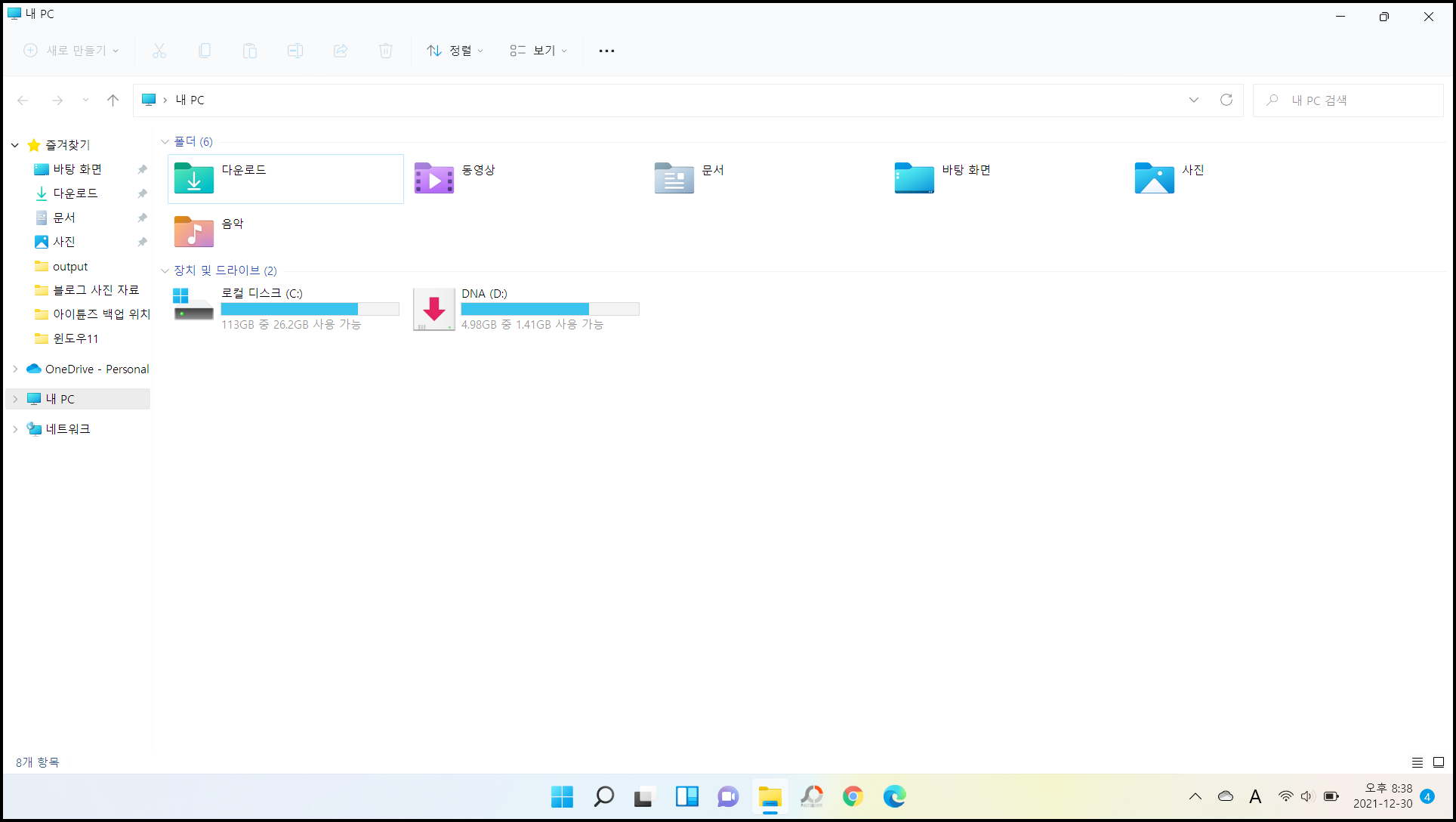Viewport: 1456px width, 822px height.
Task: Open 윈도우11 folder in sidebar
Action: 76,338
